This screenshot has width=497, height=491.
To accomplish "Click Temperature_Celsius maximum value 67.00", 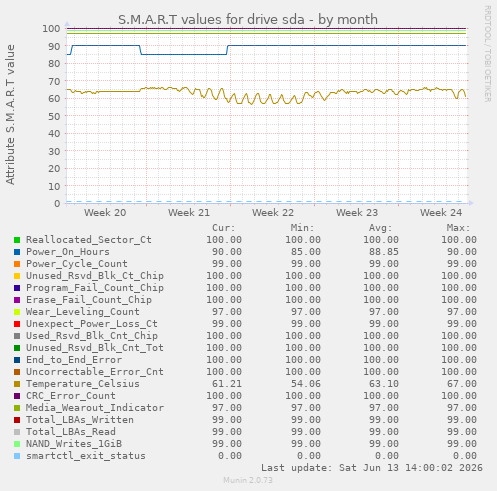I will [x=462, y=384].
